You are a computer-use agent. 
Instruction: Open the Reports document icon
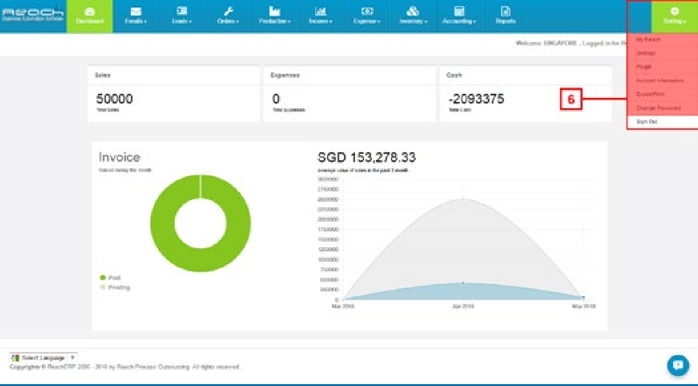(x=505, y=12)
